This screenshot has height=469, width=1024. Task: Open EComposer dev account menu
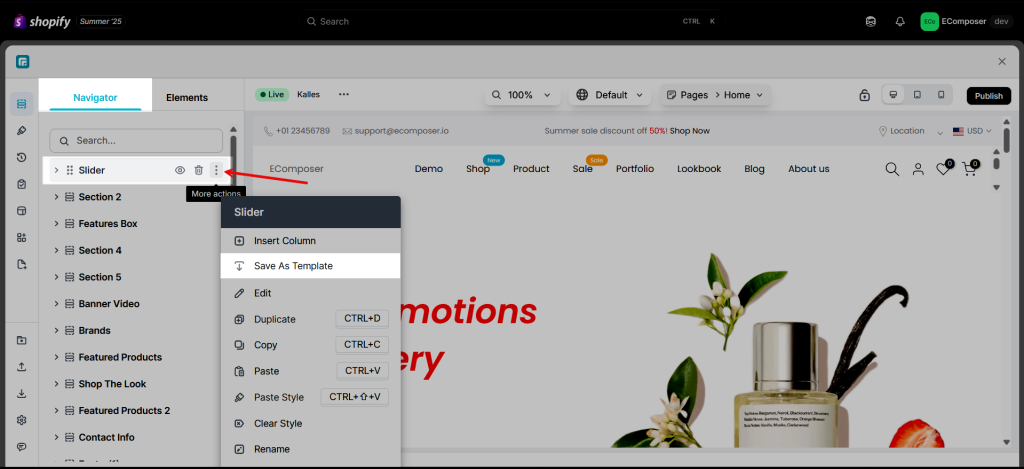[x=965, y=22]
